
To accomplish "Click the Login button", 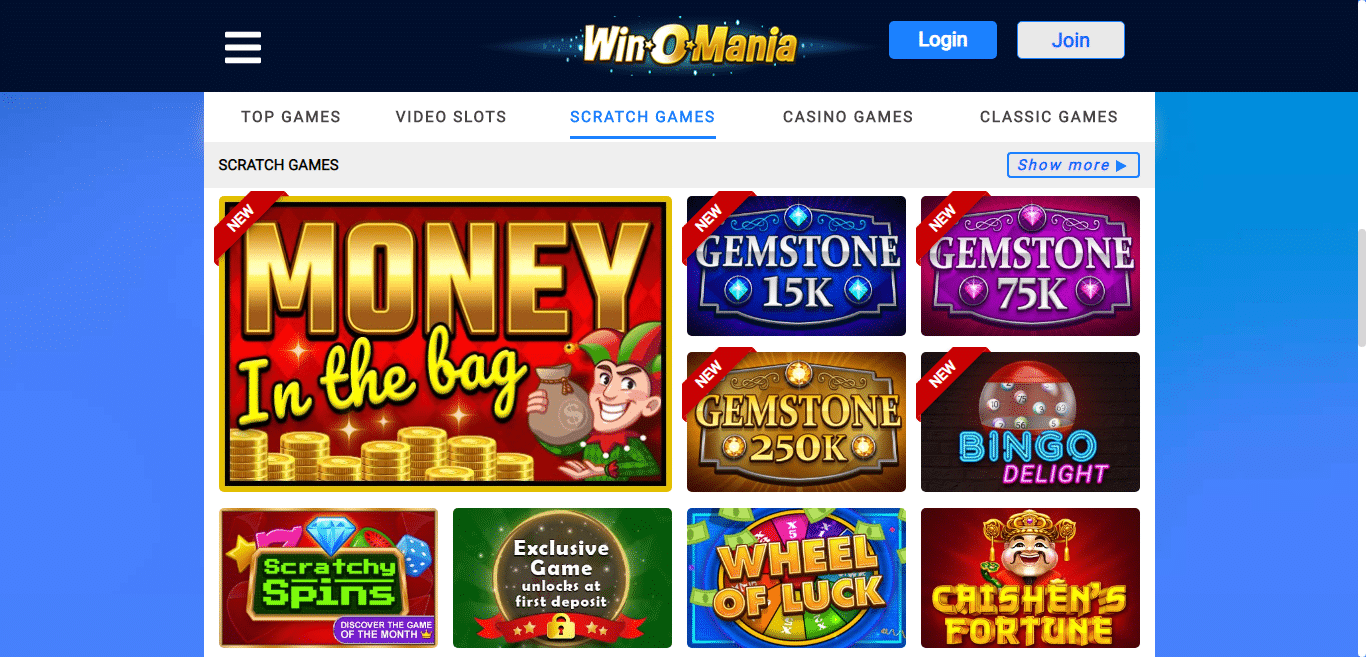I will click(943, 40).
